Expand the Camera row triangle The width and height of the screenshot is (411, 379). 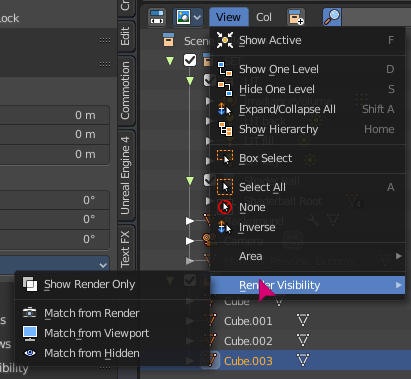click(190, 241)
